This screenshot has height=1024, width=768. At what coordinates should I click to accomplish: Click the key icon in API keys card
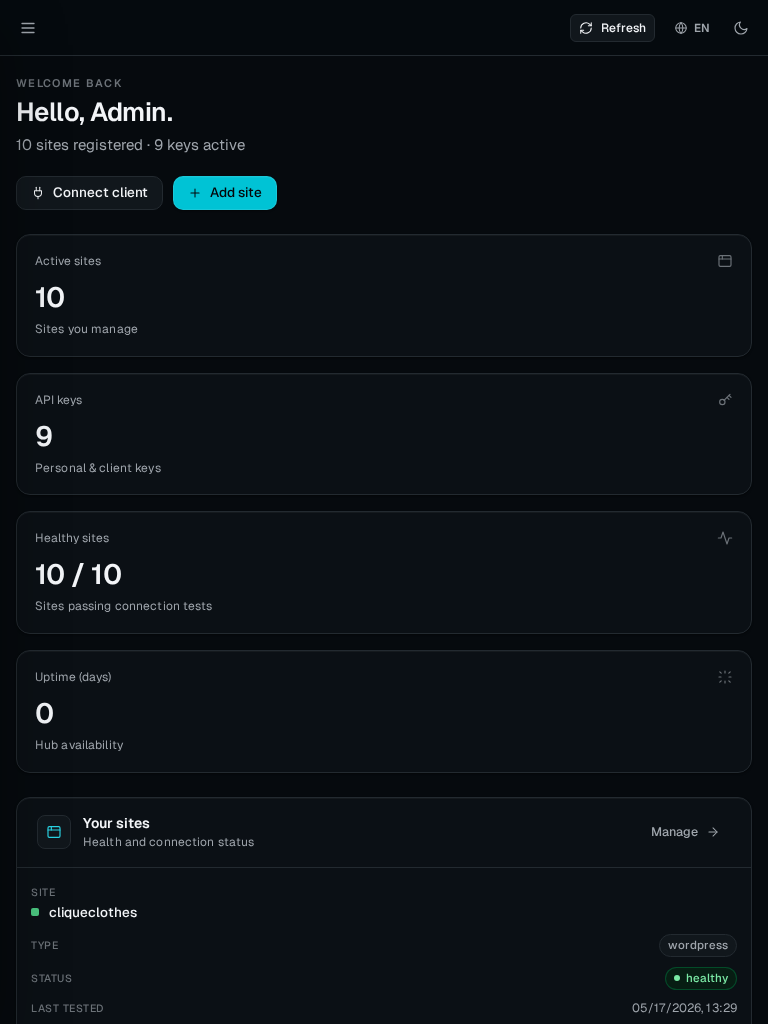coord(724,400)
